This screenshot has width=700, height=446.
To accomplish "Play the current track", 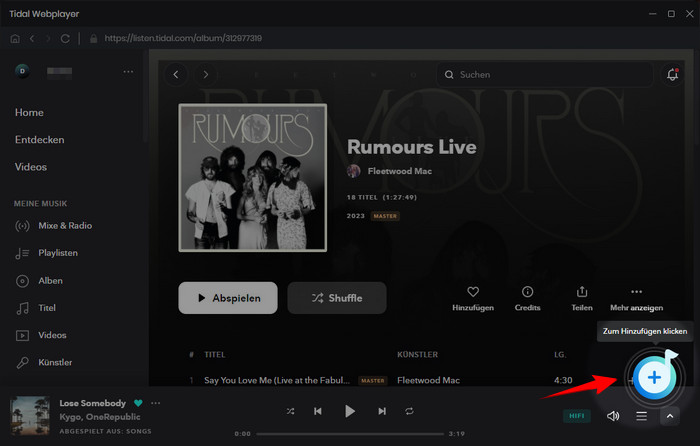I will (x=350, y=411).
